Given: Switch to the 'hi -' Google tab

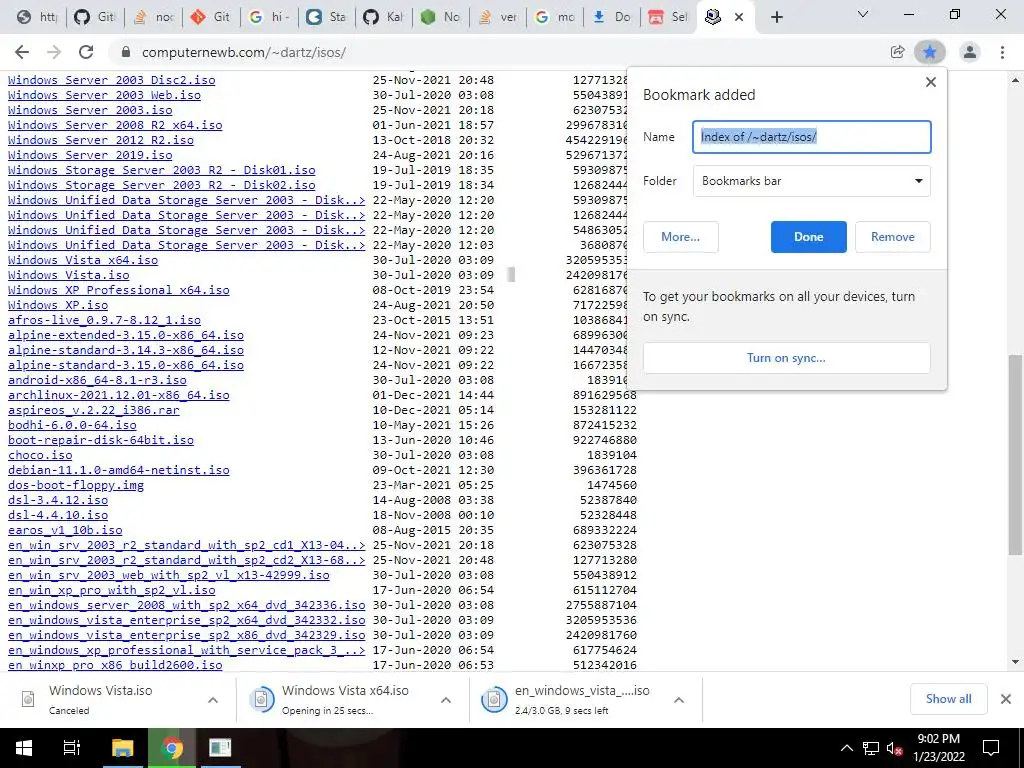Looking at the screenshot, I should pyautogui.click(x=268, y=17).
